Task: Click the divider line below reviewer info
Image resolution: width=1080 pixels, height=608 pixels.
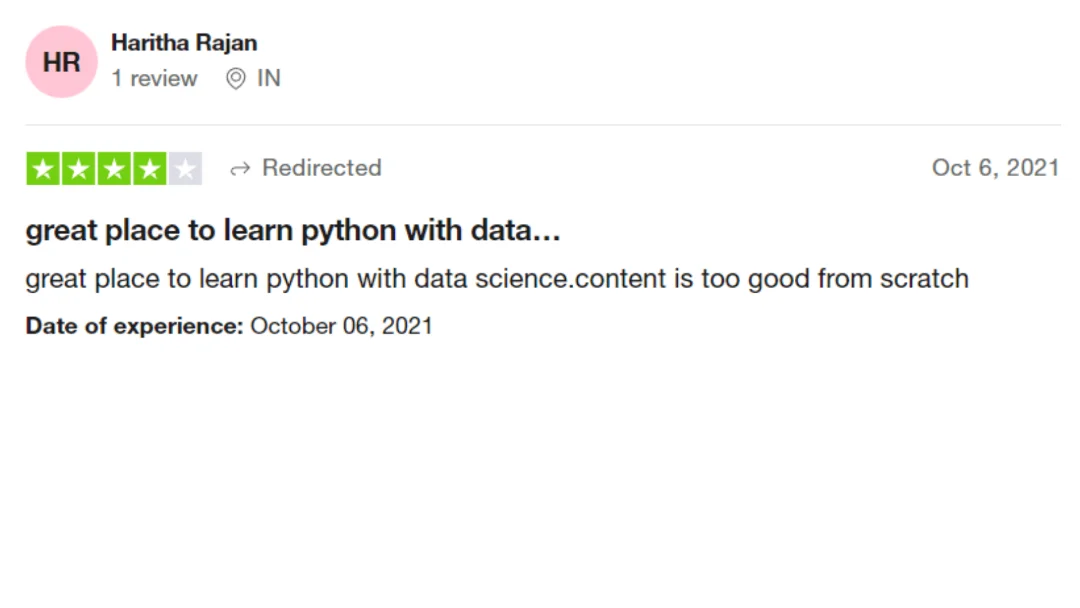Action: click(x=543, y=125)
